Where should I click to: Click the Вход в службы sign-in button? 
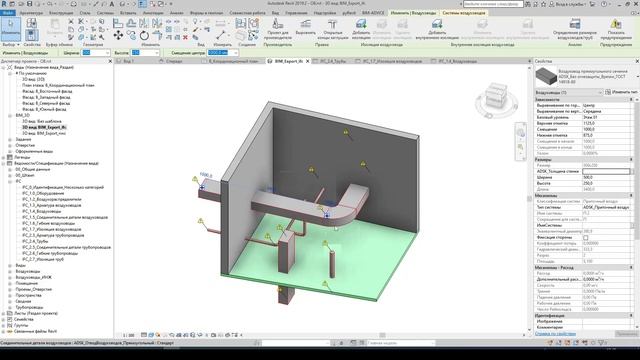pyautogui.click(x=567, y=4)
